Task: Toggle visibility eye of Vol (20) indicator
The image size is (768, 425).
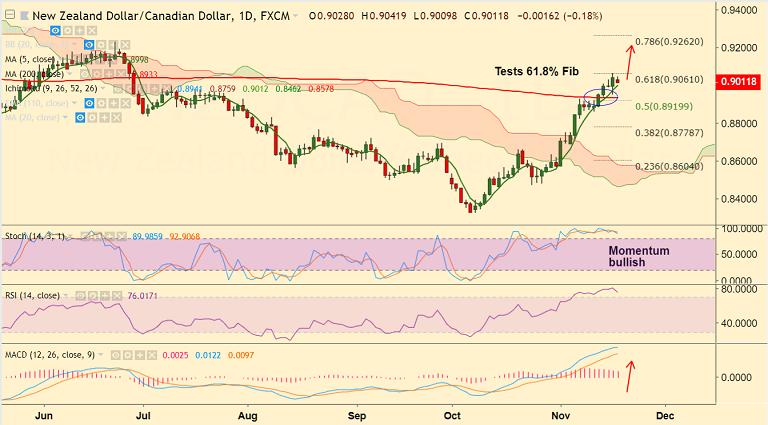Action: (55, 30)
